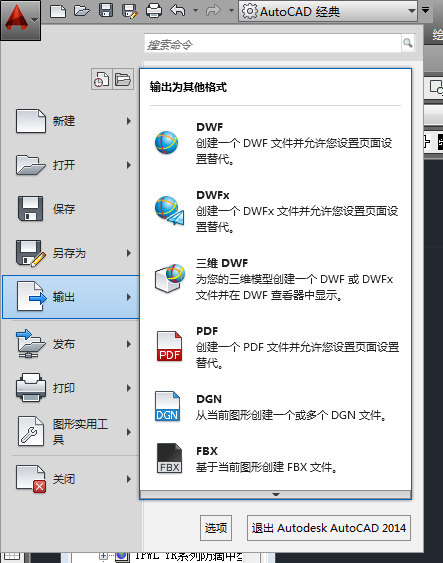
Task: Click the New file icon in quick access toolbar
Action: [x=58, y=11]
